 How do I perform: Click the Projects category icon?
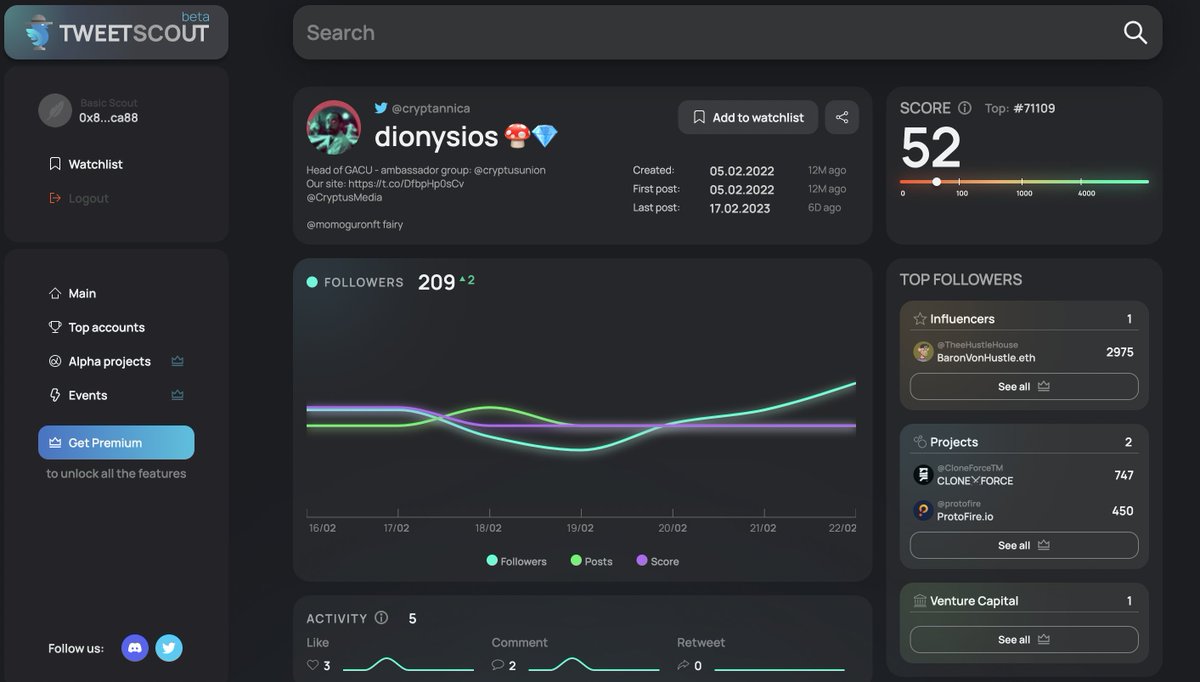pos(920,442)
